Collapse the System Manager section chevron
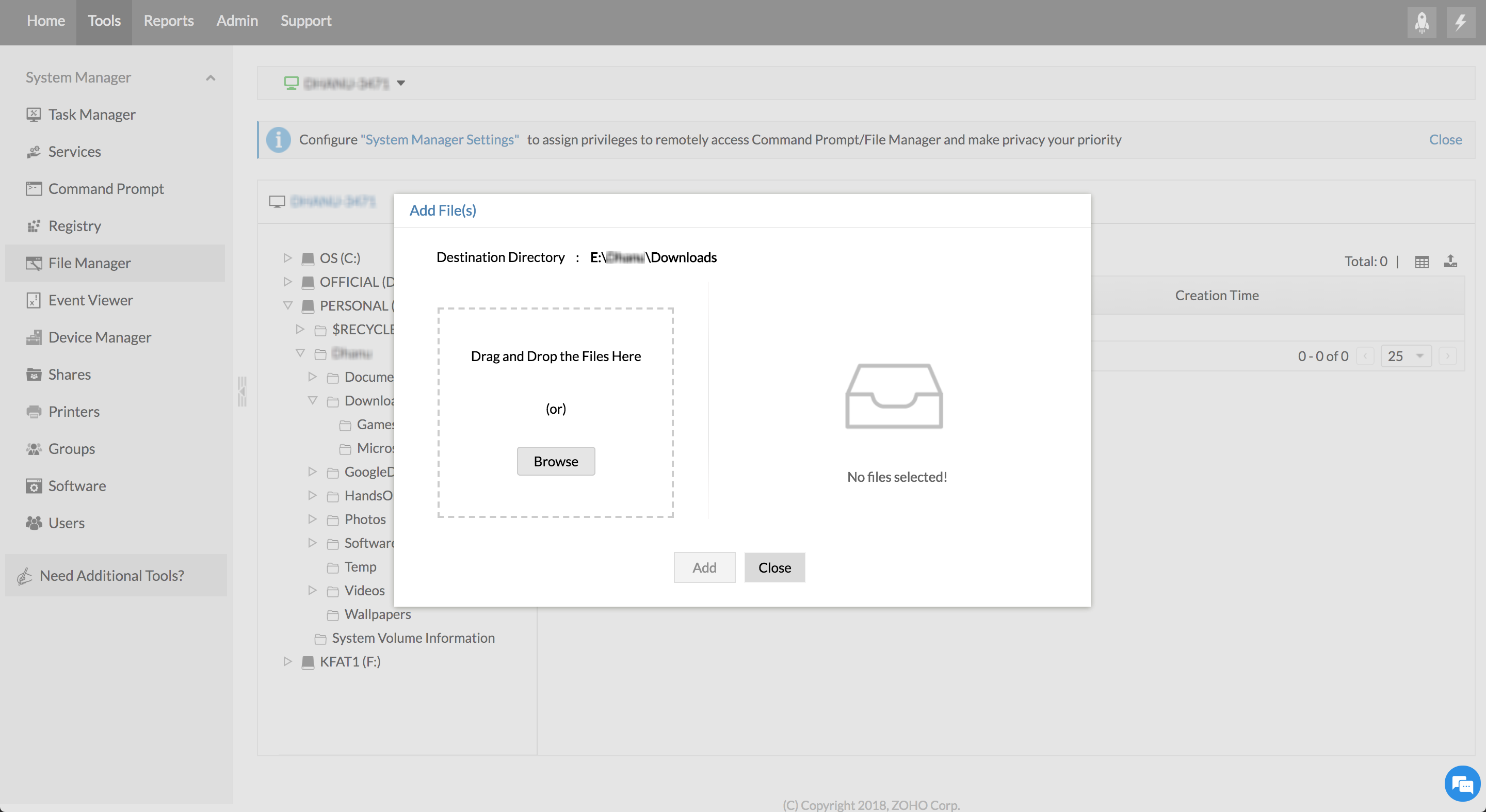 [211, 77]
